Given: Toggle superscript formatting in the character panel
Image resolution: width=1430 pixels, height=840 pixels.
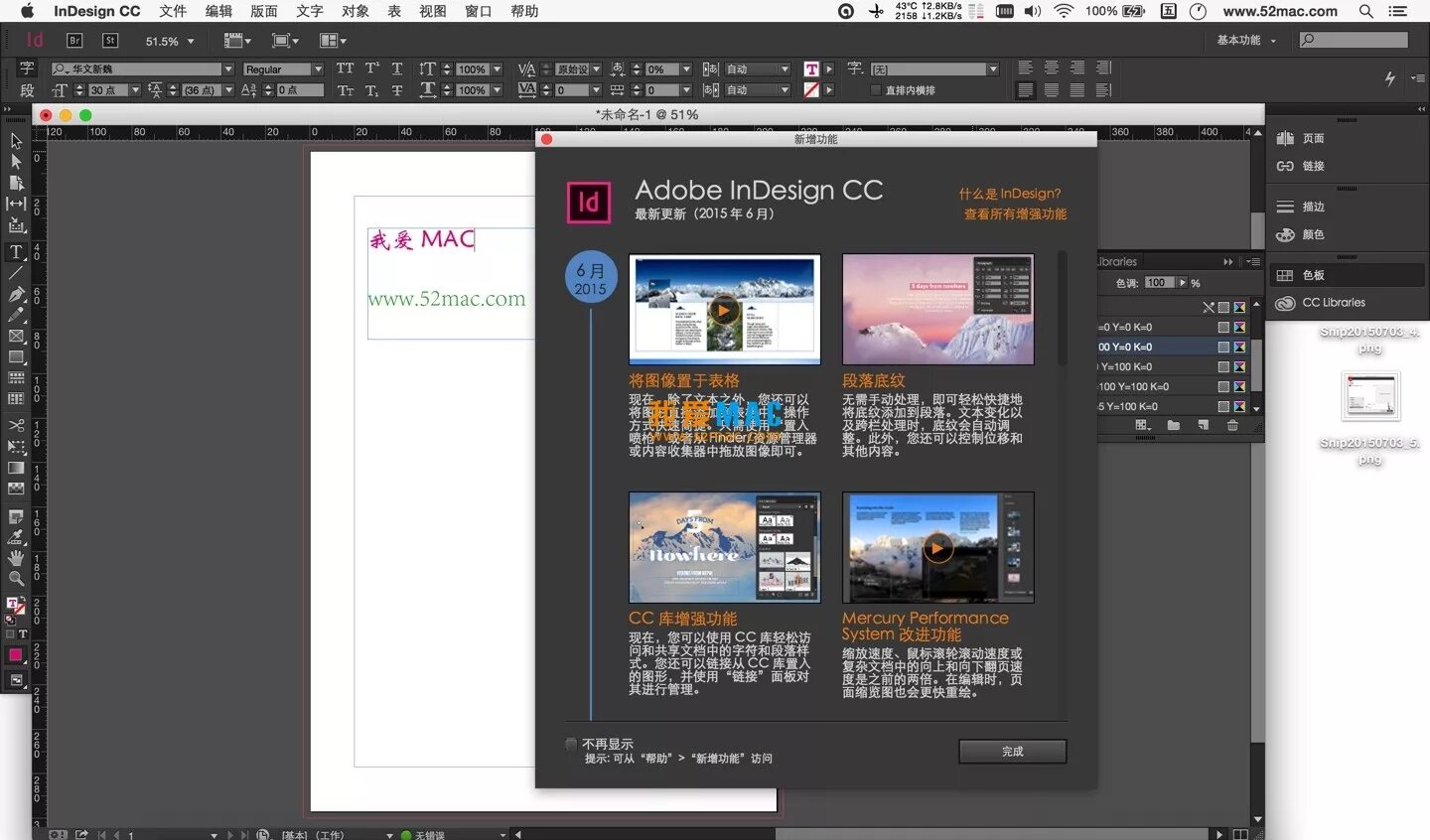Looking at the screenshot, I should click(x=371, y=68).
